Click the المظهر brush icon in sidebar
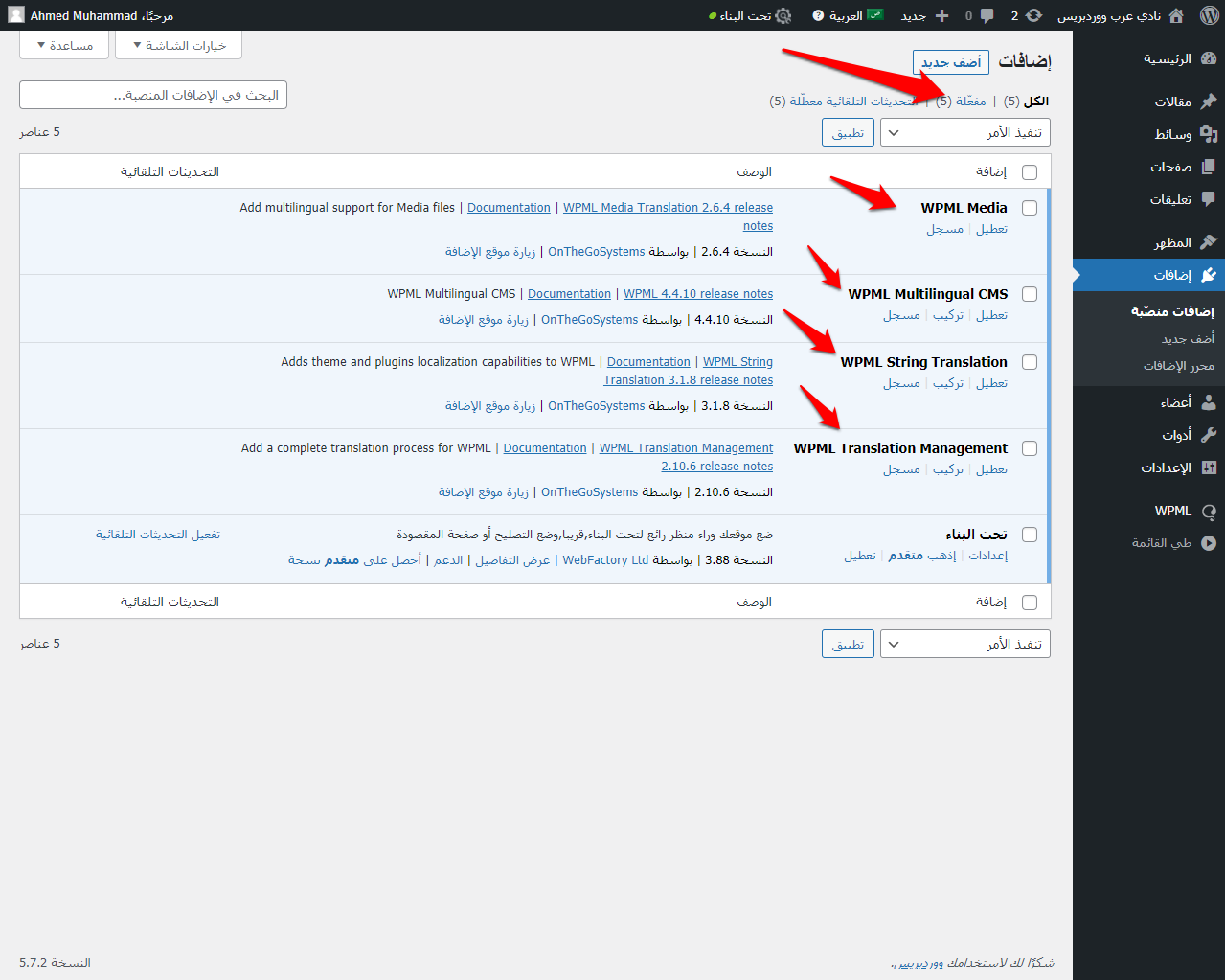 coord(1209,242)
